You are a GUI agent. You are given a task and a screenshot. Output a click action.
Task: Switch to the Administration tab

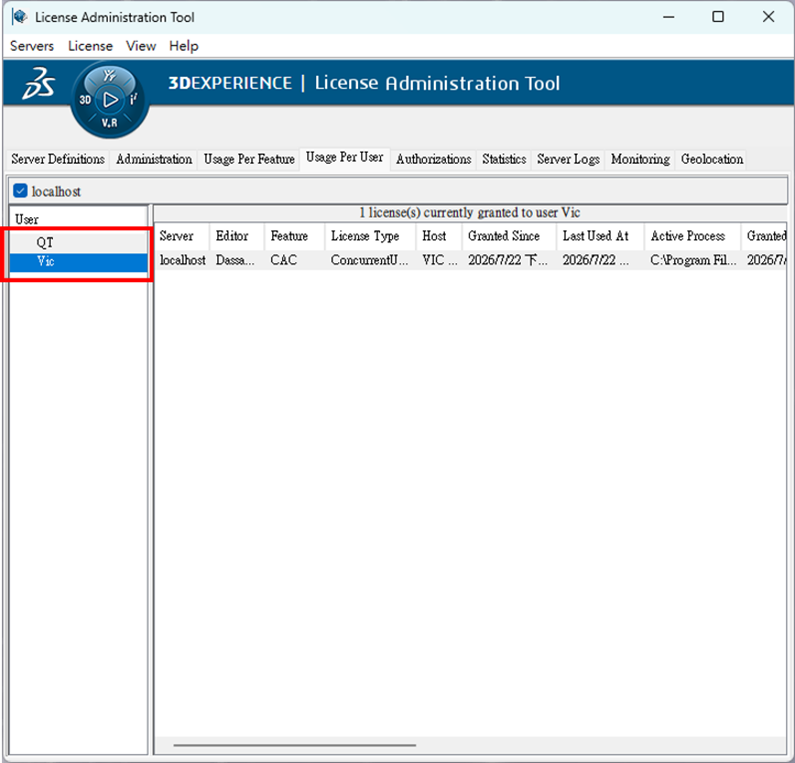pos(154,159)
